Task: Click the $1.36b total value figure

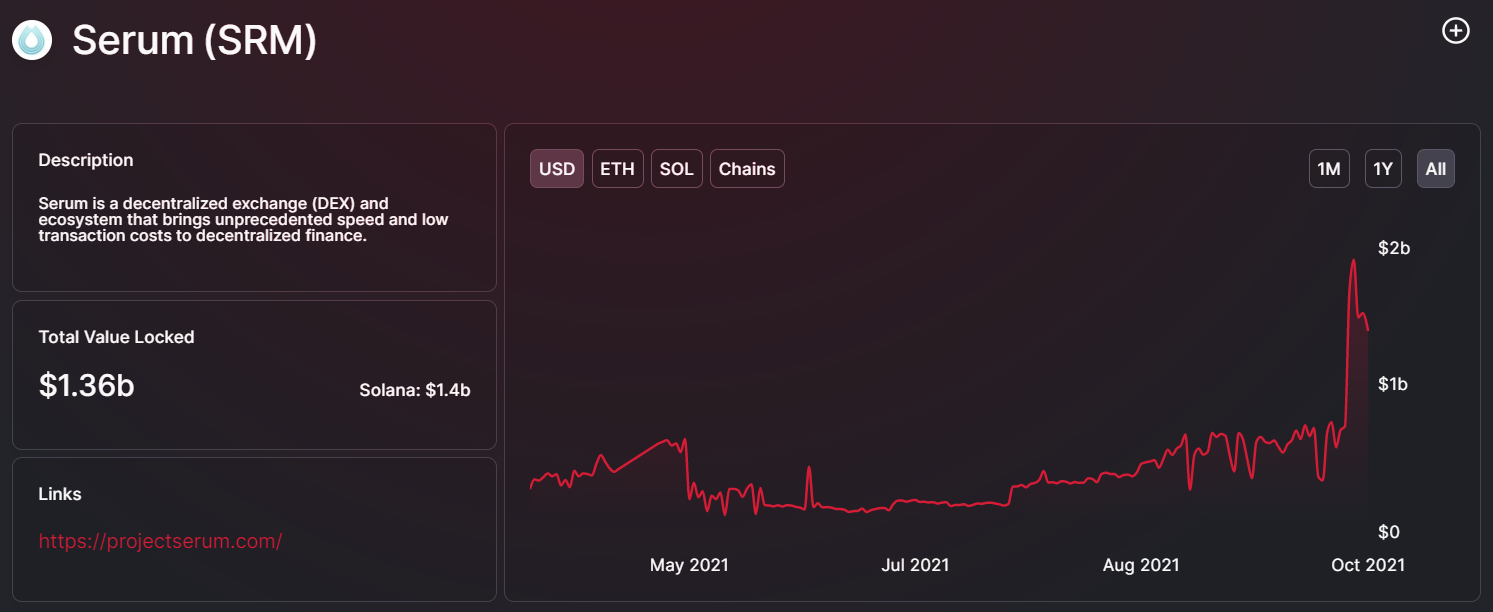Action: 86,385
